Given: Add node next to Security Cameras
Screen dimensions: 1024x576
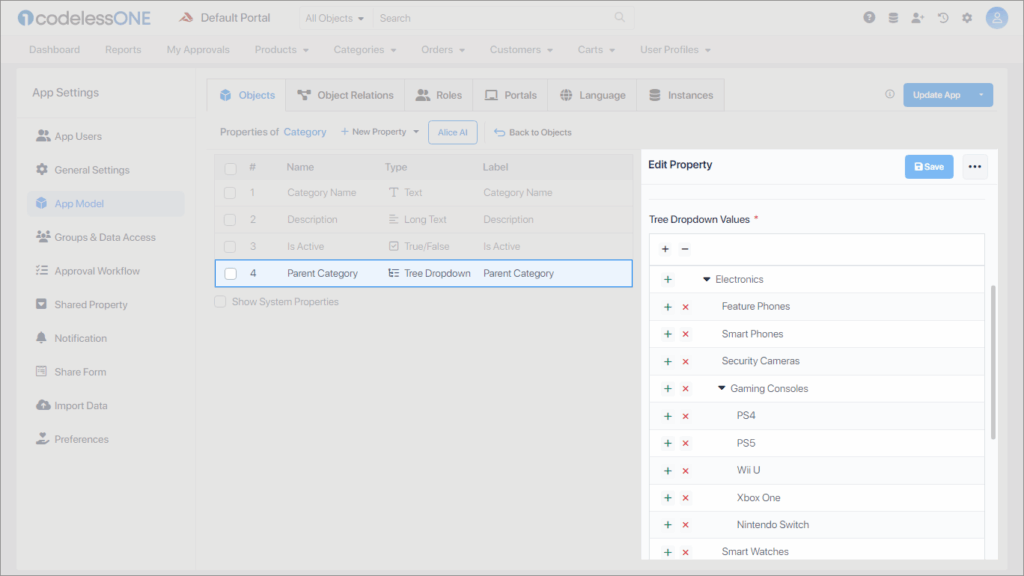Looking at the screenshot, I should [667, 361].
